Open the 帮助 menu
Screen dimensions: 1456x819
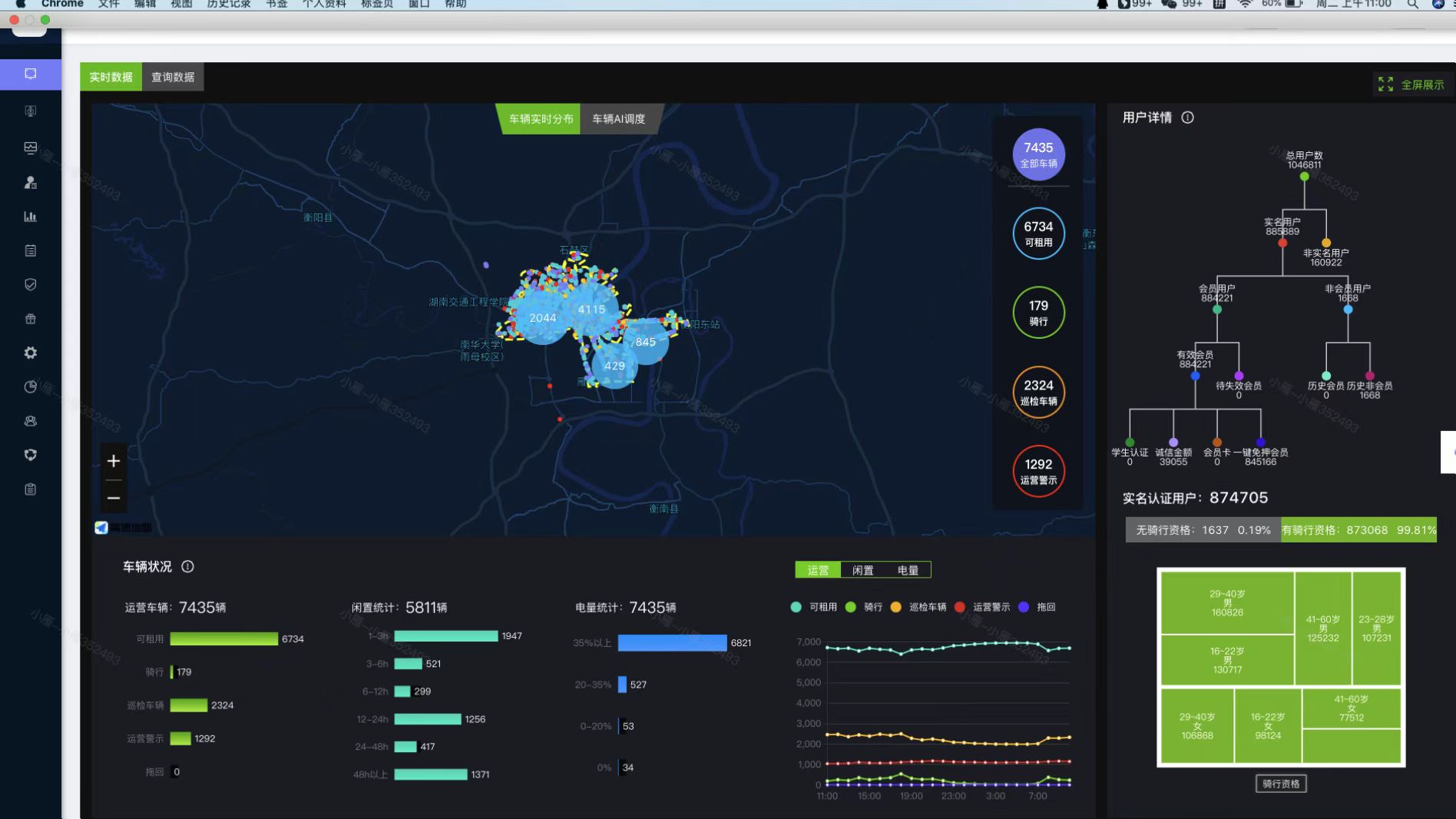(455, 4)
